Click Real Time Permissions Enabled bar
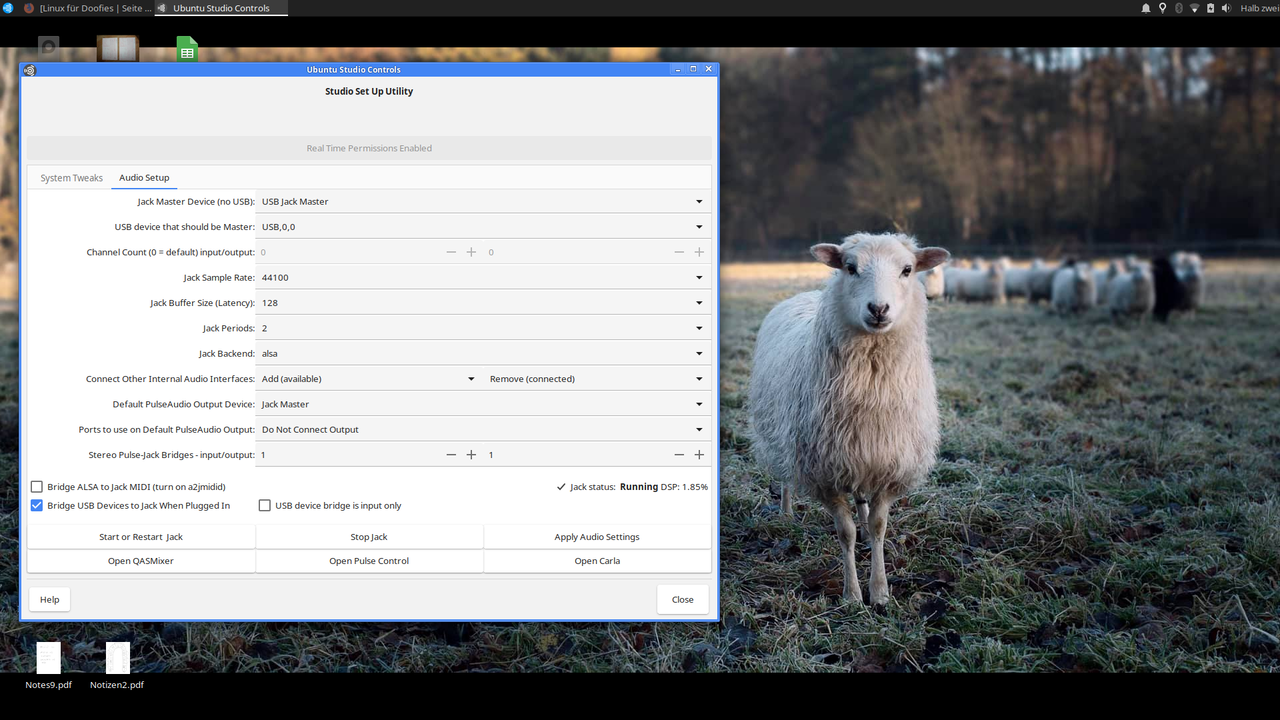Viewport: 1280px width, 720px height. (369, 148)
